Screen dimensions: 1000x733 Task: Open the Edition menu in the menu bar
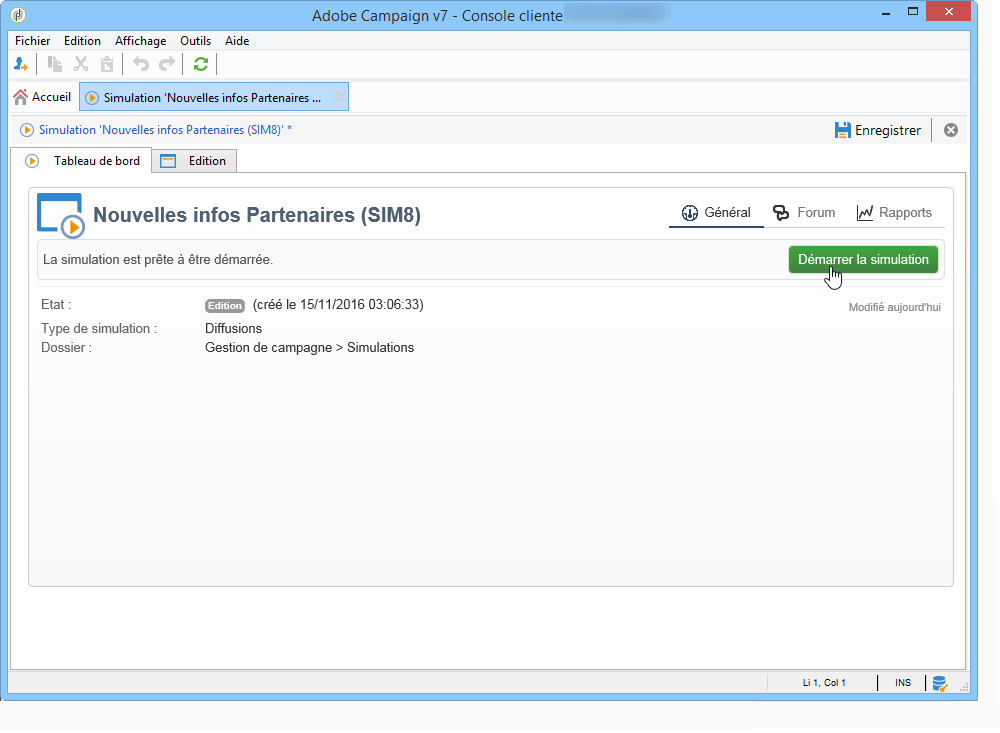(x=82, y=41)
